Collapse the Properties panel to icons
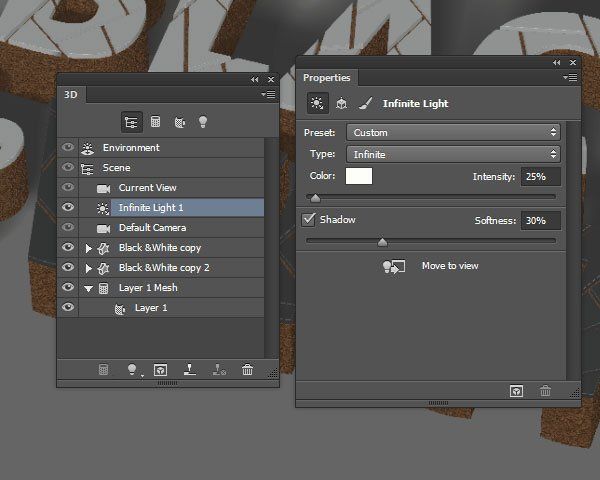 (x=556, y=63)
